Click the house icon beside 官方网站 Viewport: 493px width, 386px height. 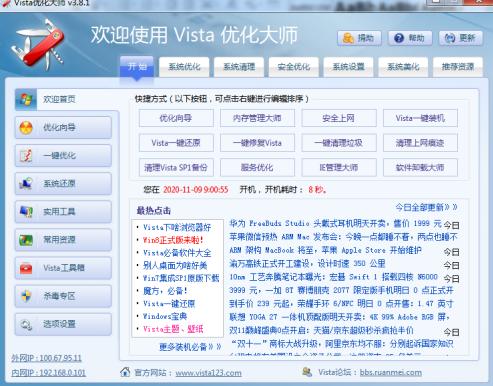pos(125,372)
